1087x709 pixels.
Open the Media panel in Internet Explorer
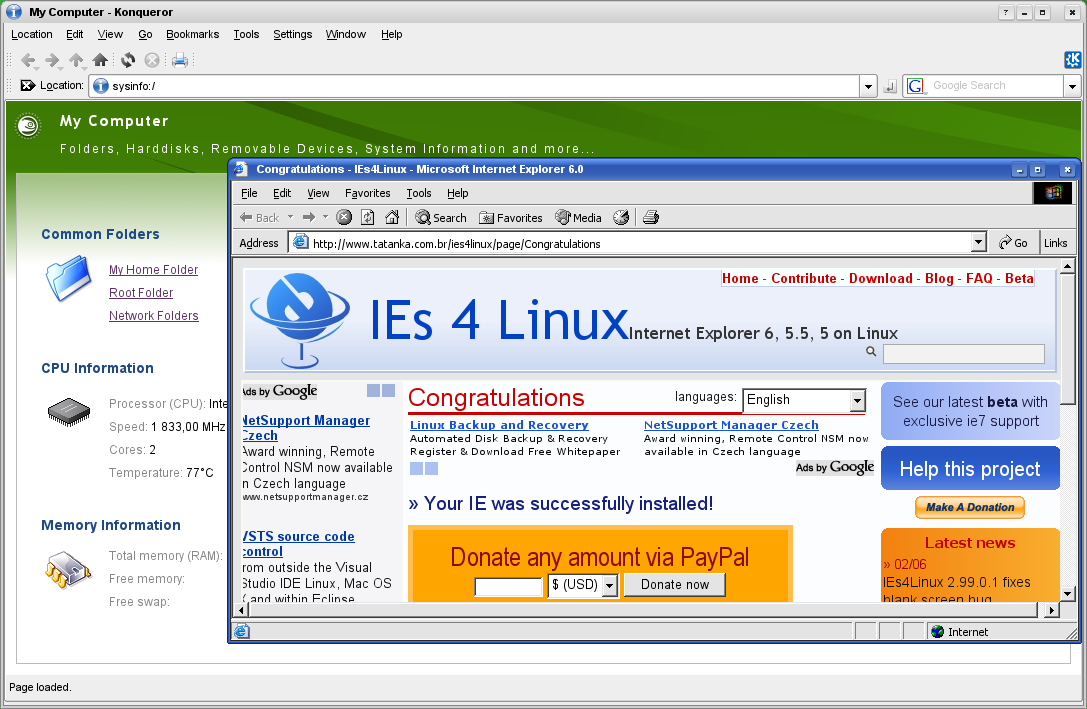[x=578, y=217]
